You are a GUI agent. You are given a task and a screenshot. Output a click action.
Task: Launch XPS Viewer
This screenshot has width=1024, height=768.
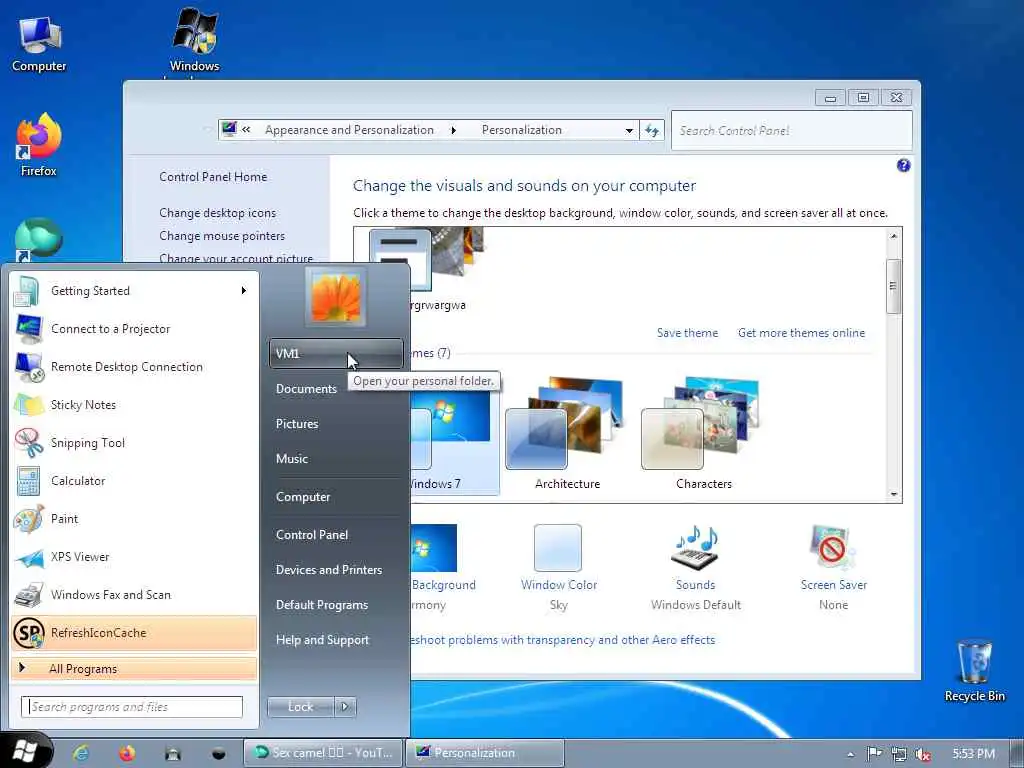coord(134,556)
